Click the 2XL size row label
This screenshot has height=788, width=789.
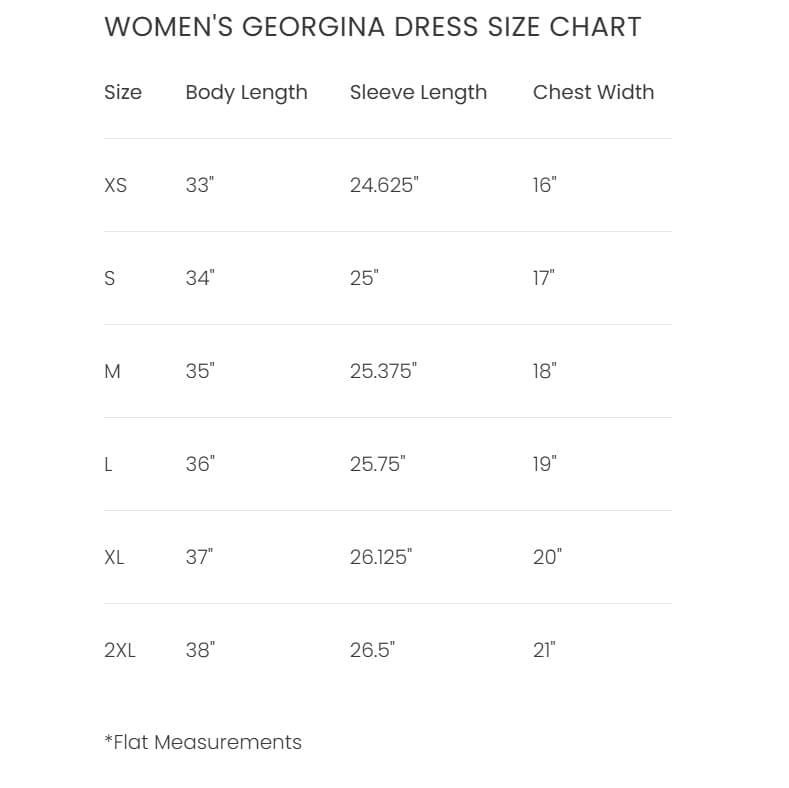(x=120, y=650)
